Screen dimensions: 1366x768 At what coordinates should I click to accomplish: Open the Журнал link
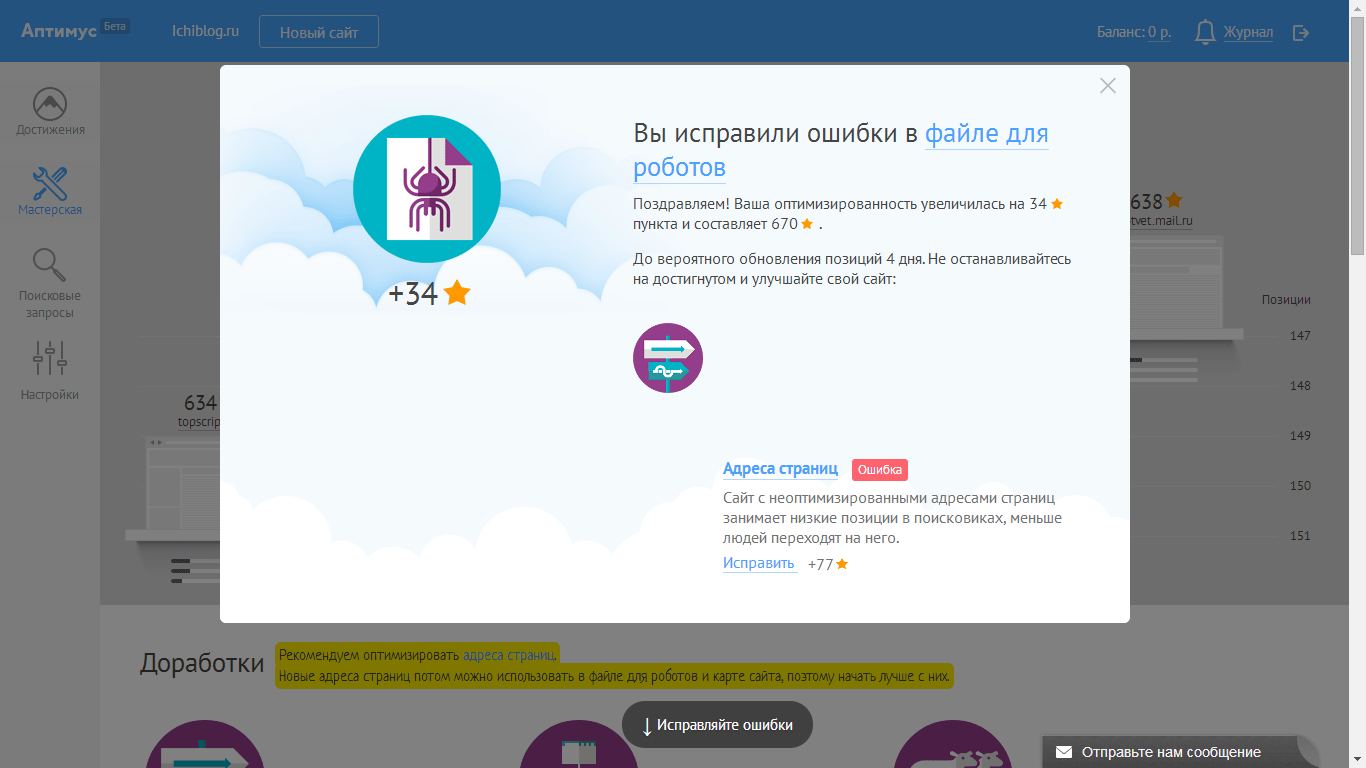1248,32
